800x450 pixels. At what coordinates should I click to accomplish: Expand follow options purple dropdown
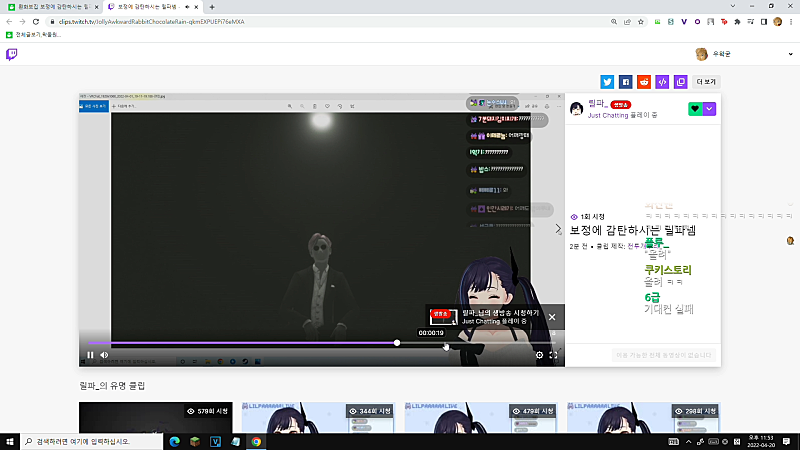tap(710, 109)
